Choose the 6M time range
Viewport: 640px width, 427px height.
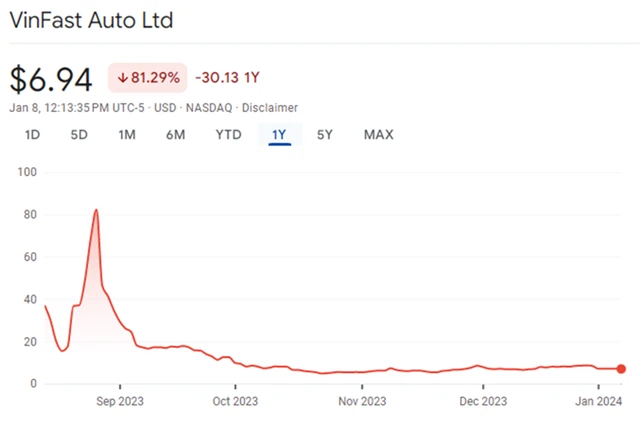click(175, 135)
